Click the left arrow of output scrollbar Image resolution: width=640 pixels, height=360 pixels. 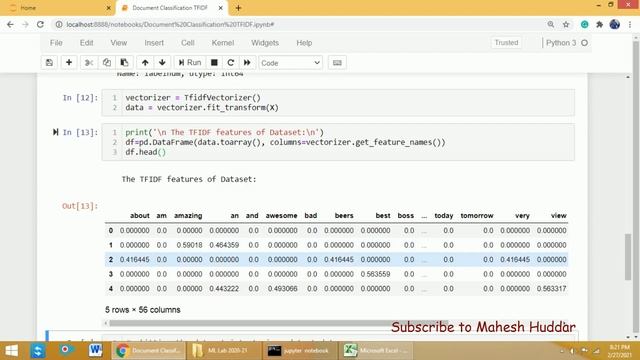click(106, 323)
